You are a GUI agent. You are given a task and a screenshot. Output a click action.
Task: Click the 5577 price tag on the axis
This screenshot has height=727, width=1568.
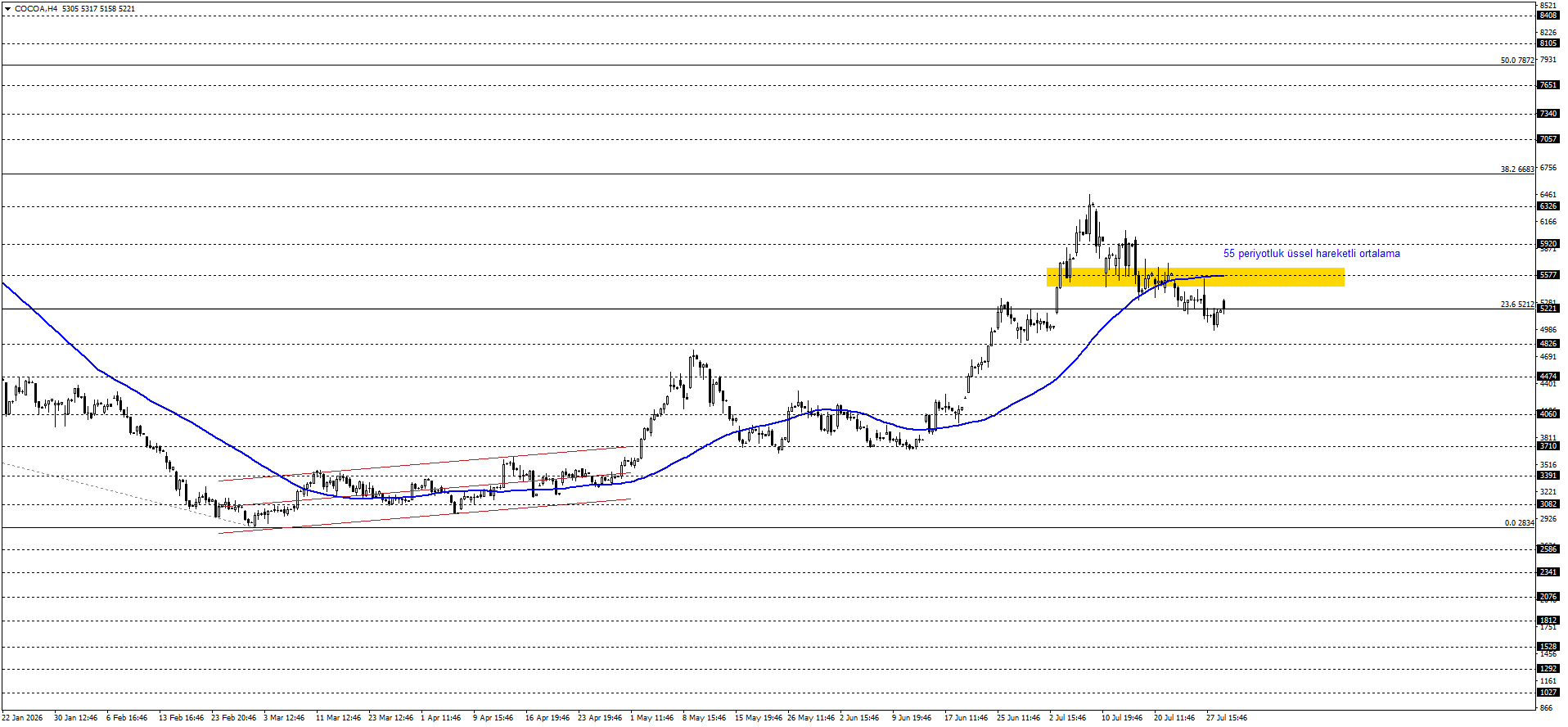1548,275
